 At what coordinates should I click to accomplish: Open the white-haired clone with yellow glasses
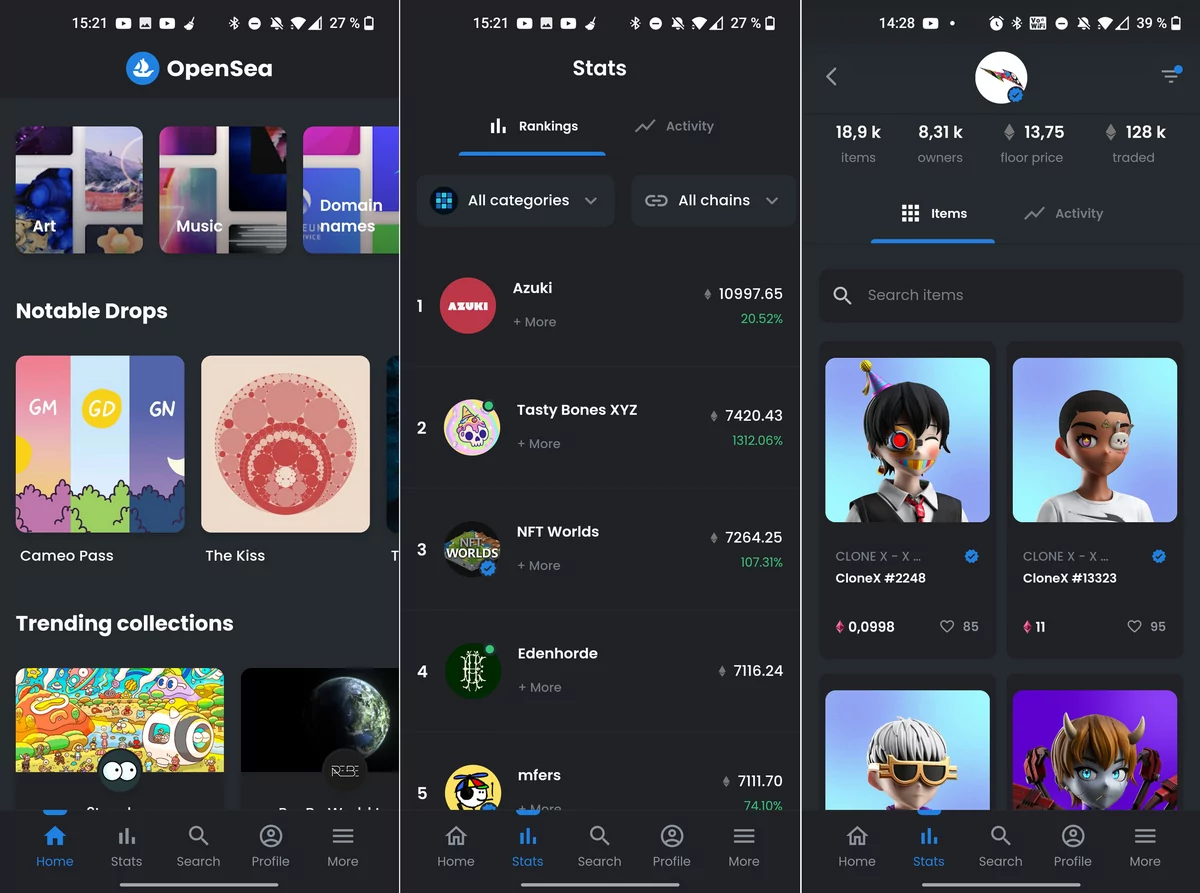click(x=907, y=750)
